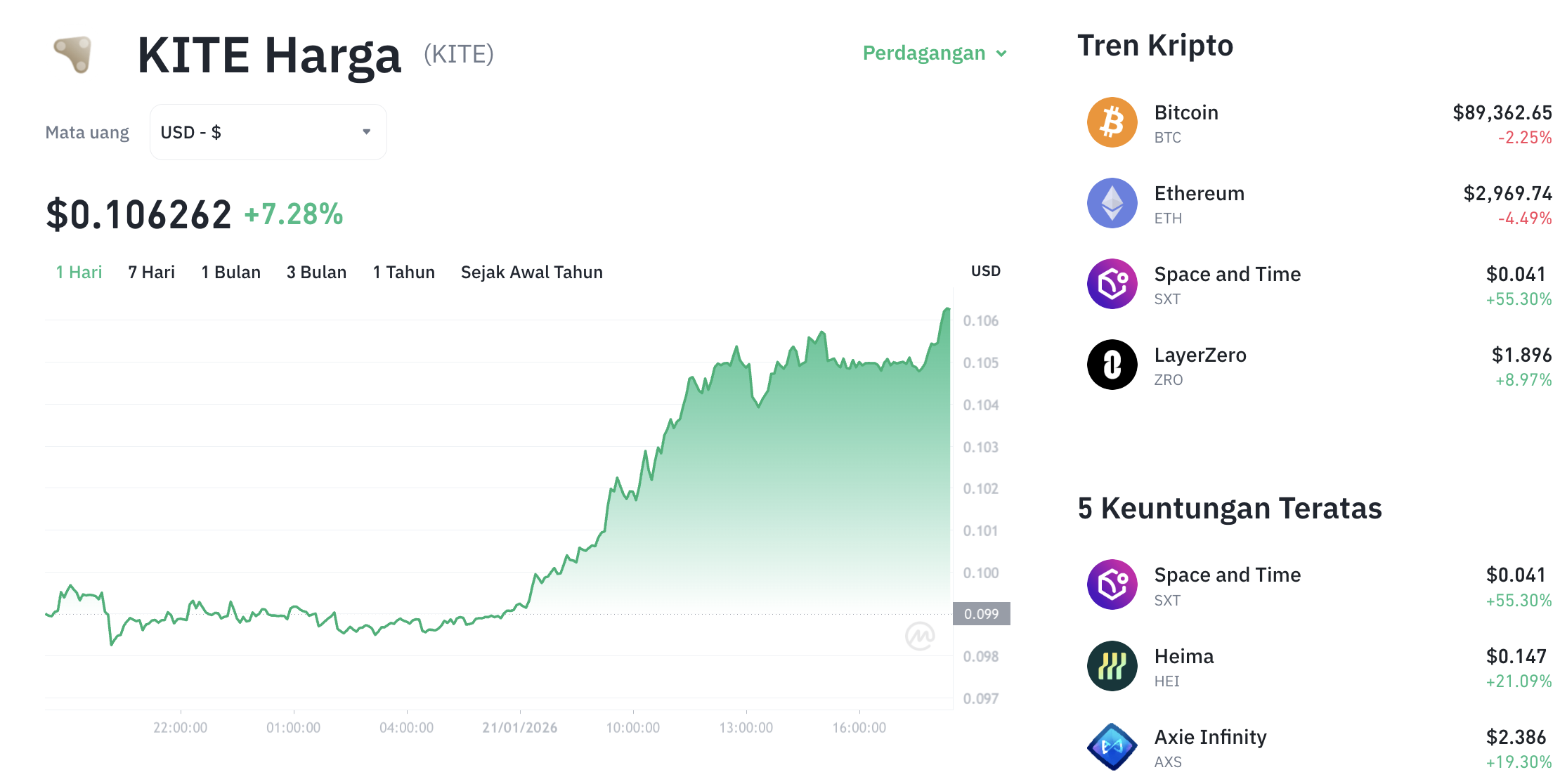Click the Ethereum logo icon
The width and height of the screenshot is (1560, 784).
1112,203
